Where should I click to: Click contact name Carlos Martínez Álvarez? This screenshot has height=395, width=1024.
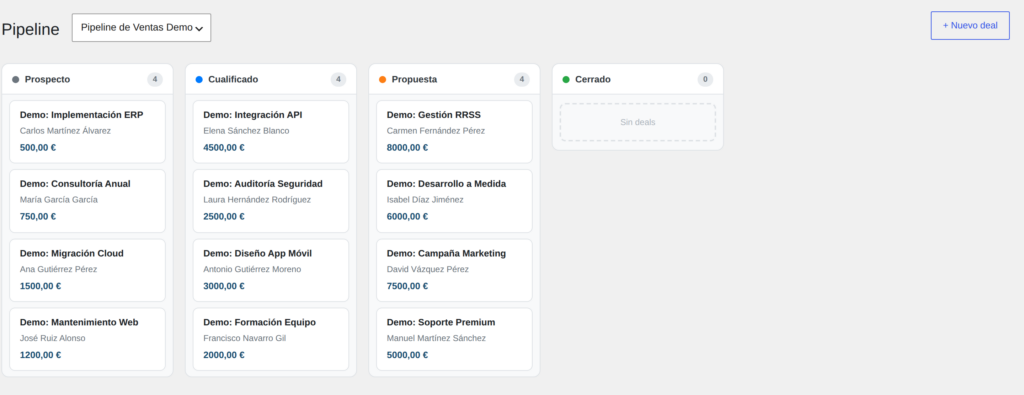click(x=65, y=131)
